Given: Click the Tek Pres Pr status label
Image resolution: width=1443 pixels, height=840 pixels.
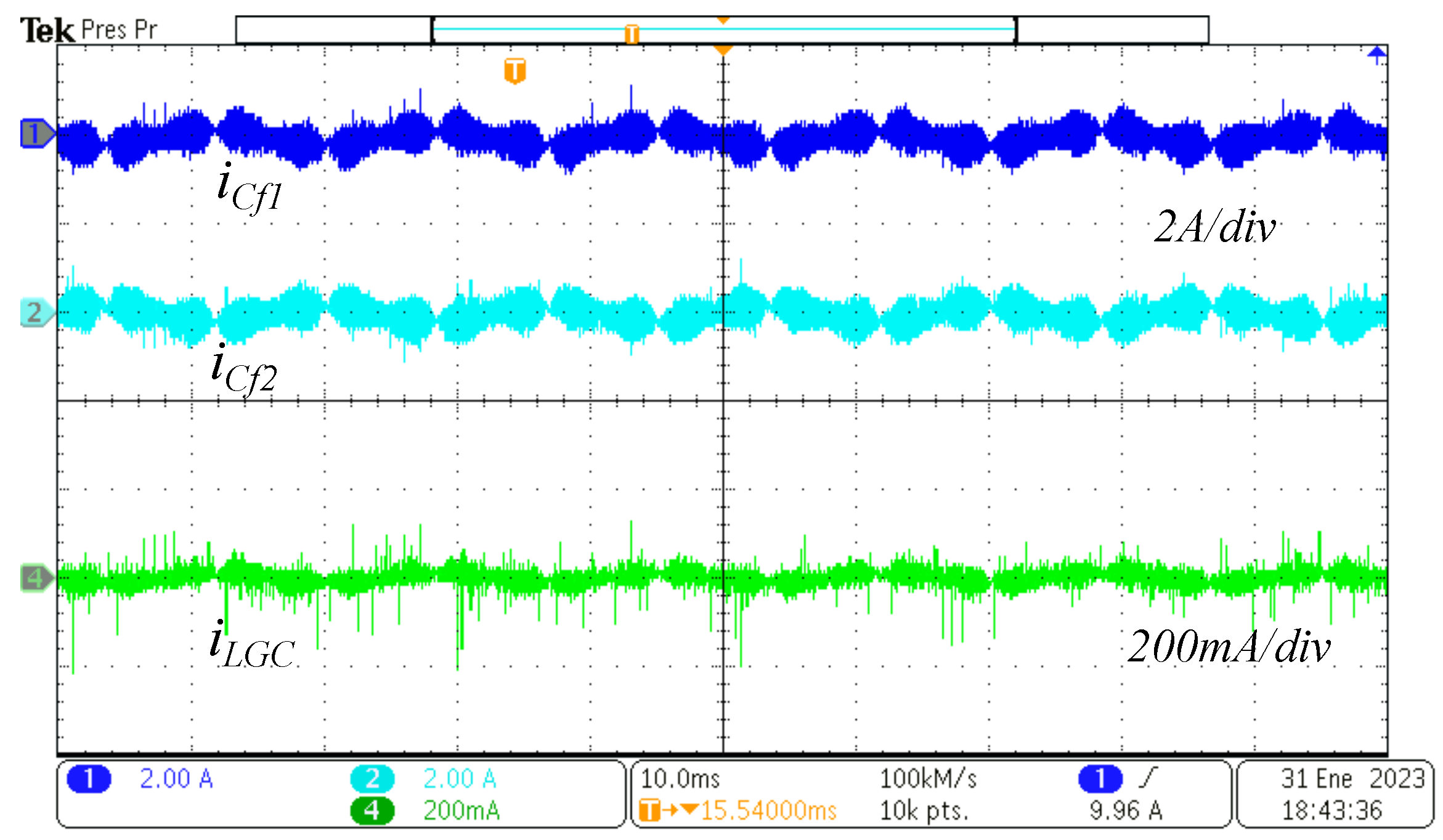Looking at the screenshot, I should click(89, 30).
